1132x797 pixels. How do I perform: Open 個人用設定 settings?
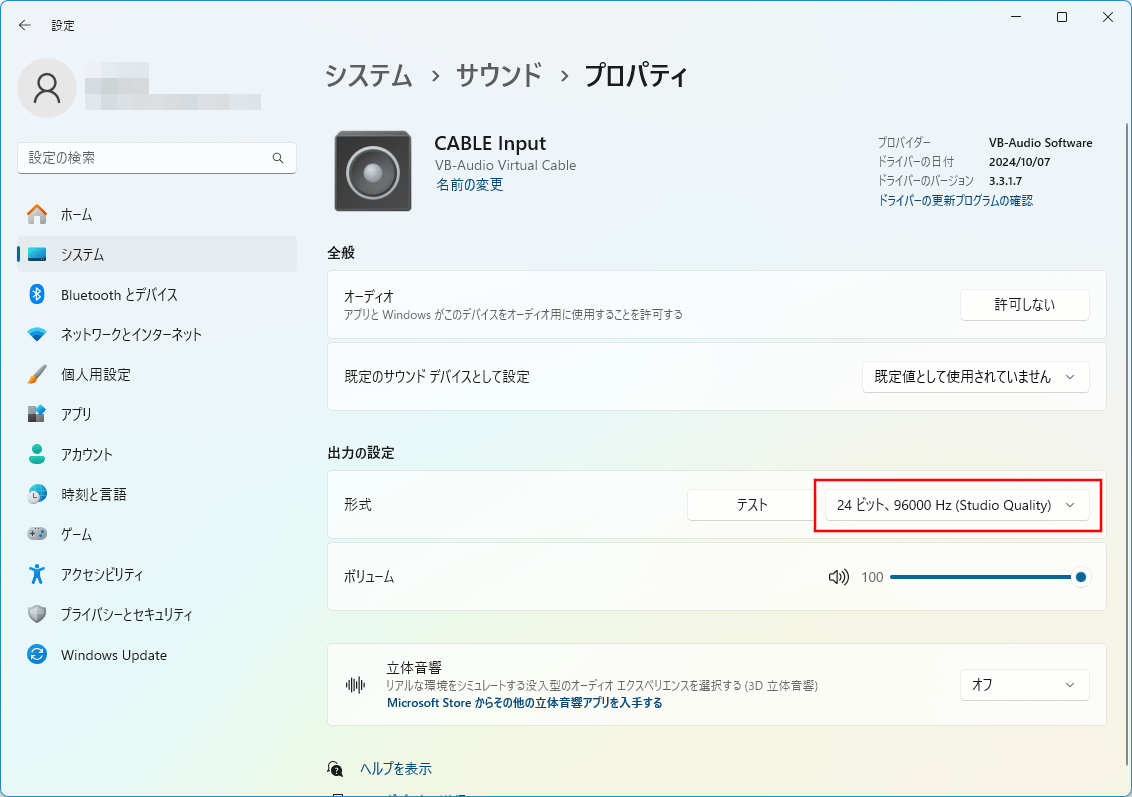(x=157, y=375)
